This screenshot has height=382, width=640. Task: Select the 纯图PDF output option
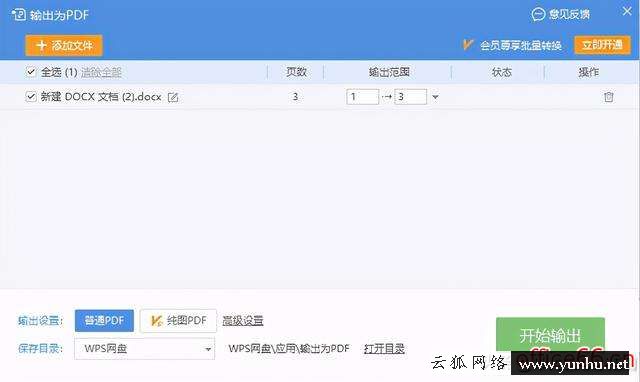178,321
